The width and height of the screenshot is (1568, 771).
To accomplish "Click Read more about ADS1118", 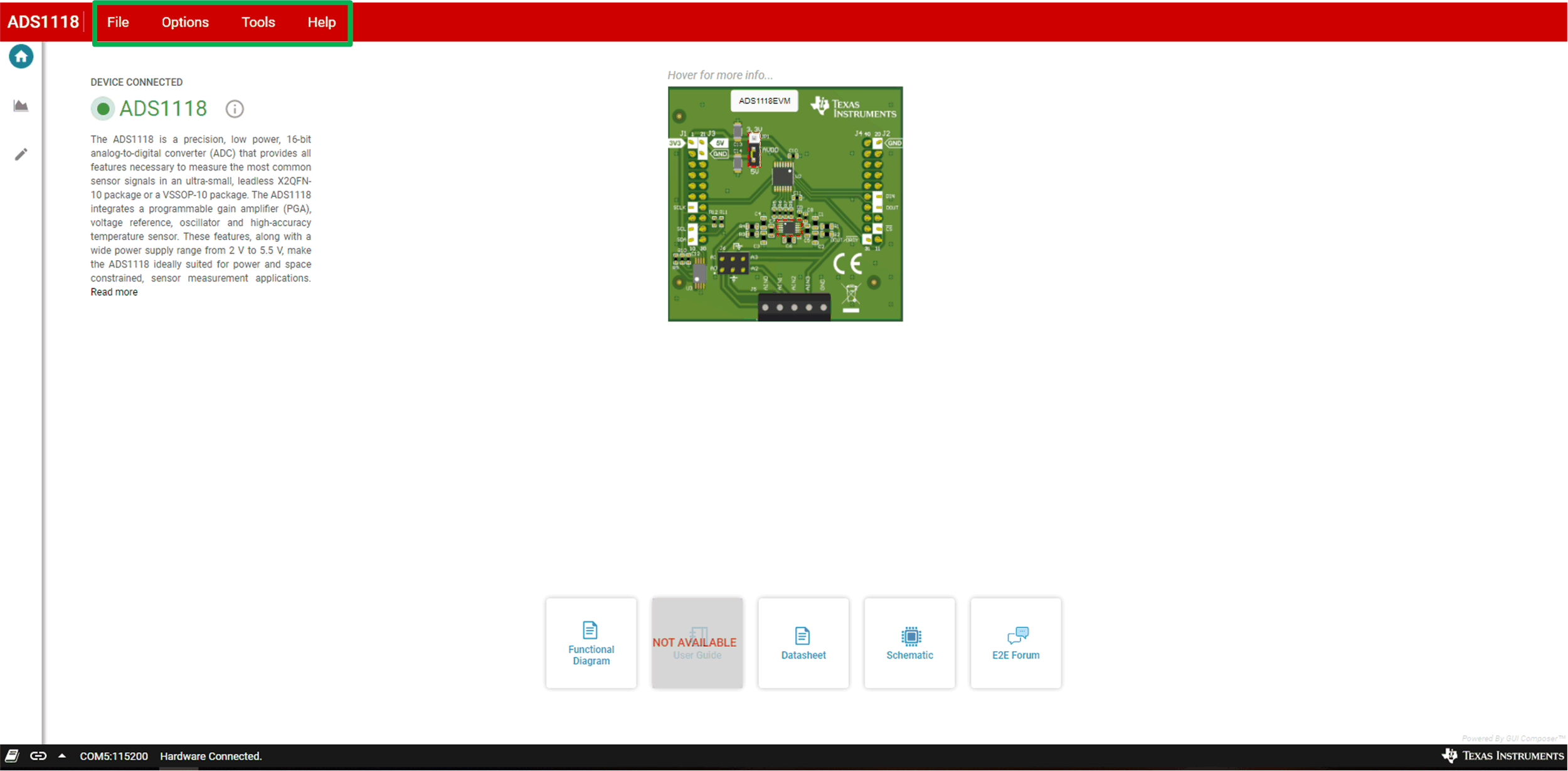I will [x=113, y=292].
